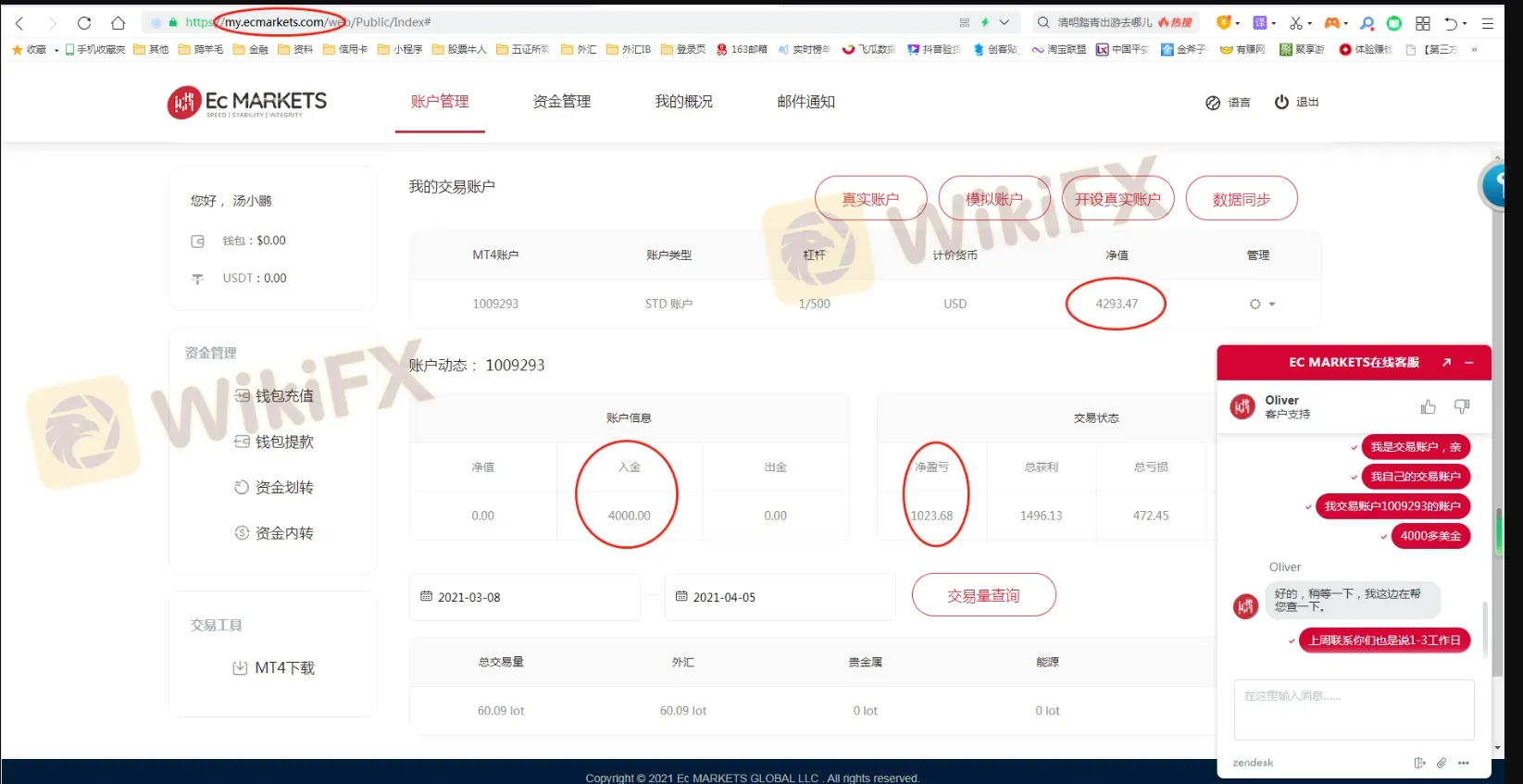Viewport: 1523px width, 784px height.
Task: Expand the bookmarks bar overflow chevron
Action: point(1474,50)
